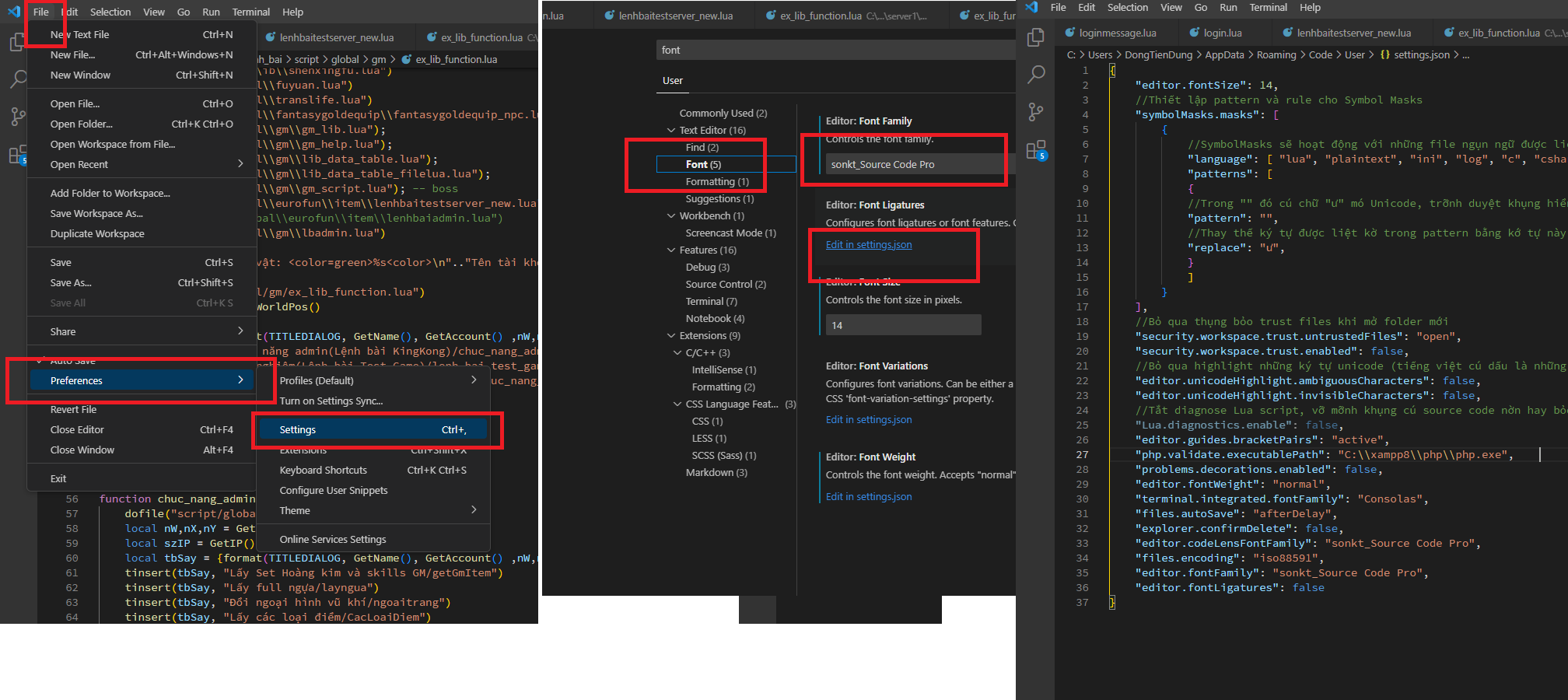The width and height of the screenshot is (1568, 700).
Task: Click Lua file icon on login.lua tab
Action: point(1195,33)
